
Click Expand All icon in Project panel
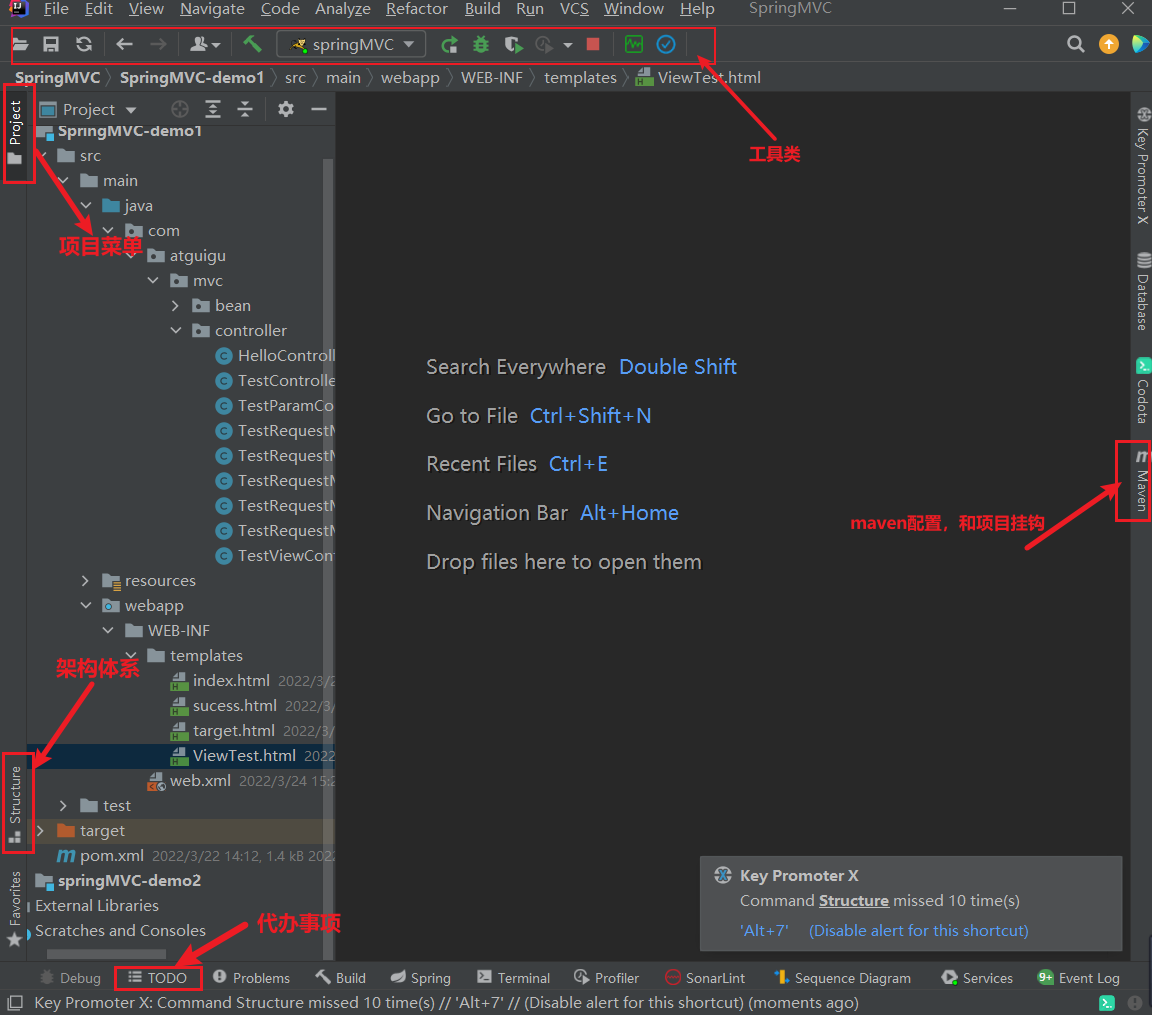[212, 109]
